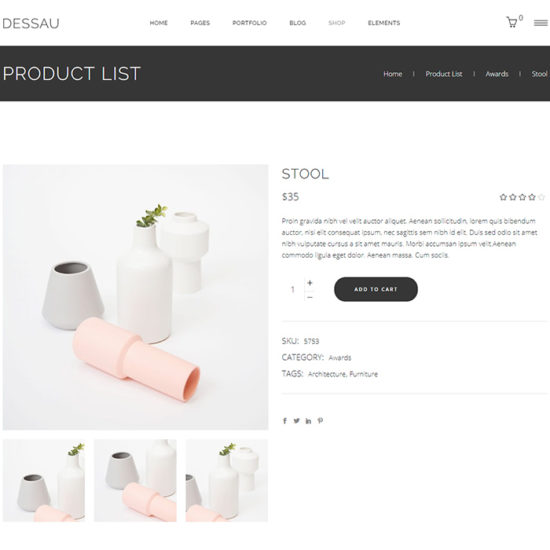Screen dimensions: 550x550
Task: Open the Pages menu
Action: [x=200, y=23]
